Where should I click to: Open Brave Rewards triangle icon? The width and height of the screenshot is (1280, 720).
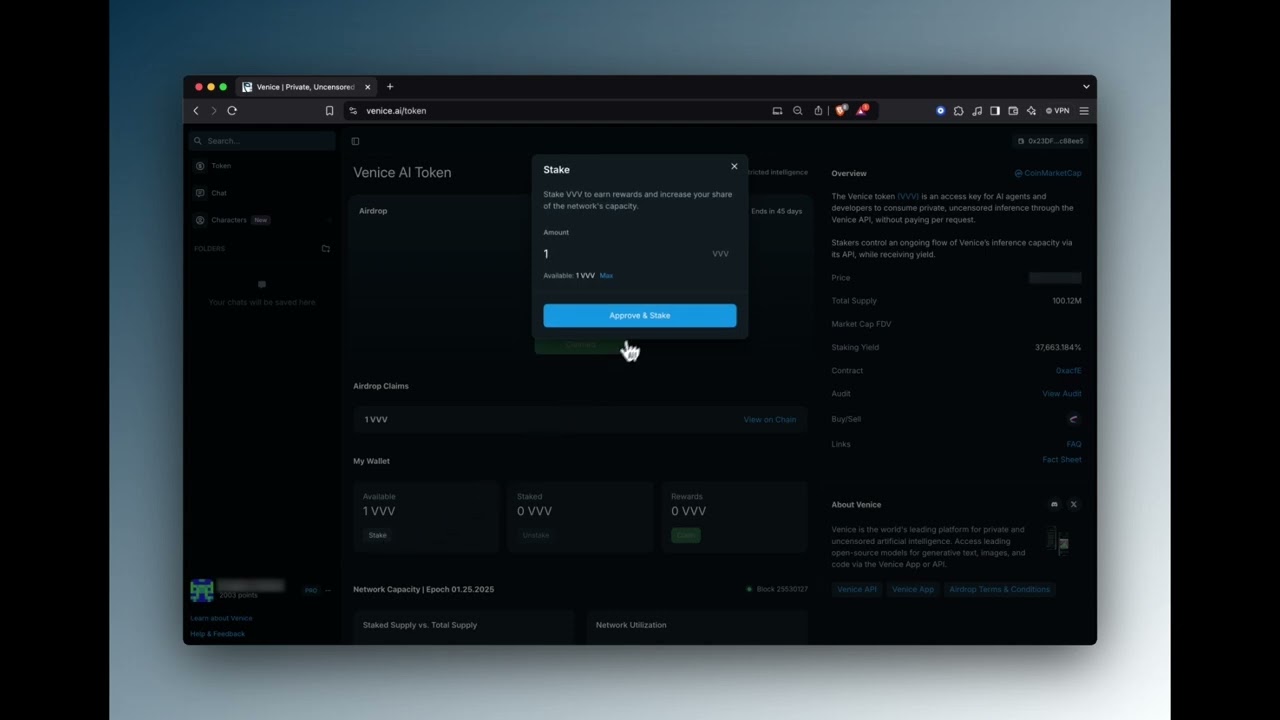tap(862, 110)
